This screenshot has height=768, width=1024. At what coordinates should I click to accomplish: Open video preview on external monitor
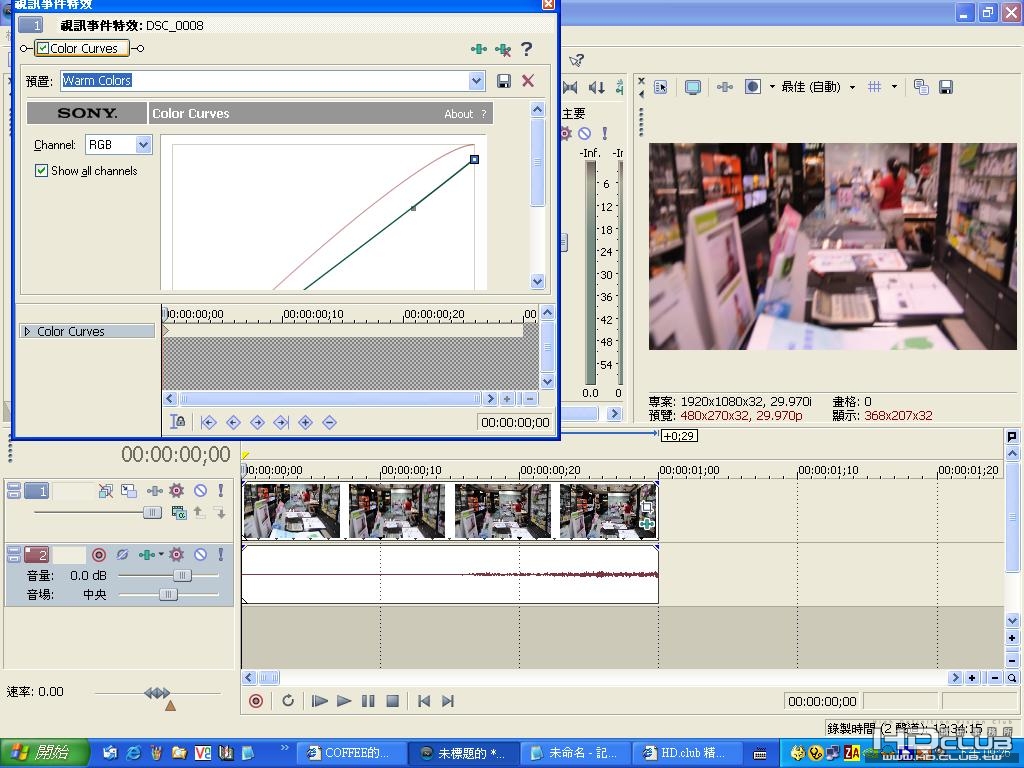click(x=692, y=87)
